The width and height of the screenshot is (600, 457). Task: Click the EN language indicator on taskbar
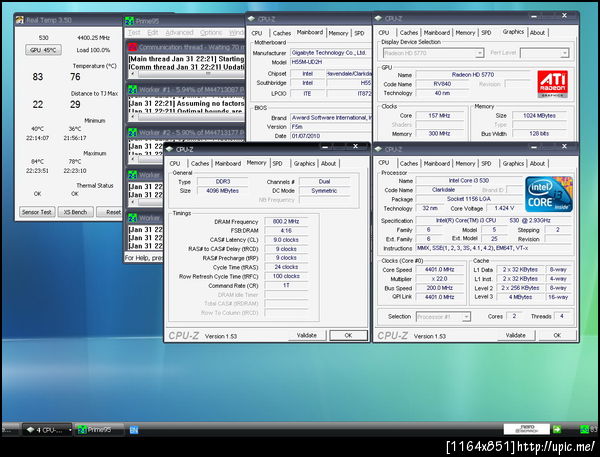(x=134, y=430)
